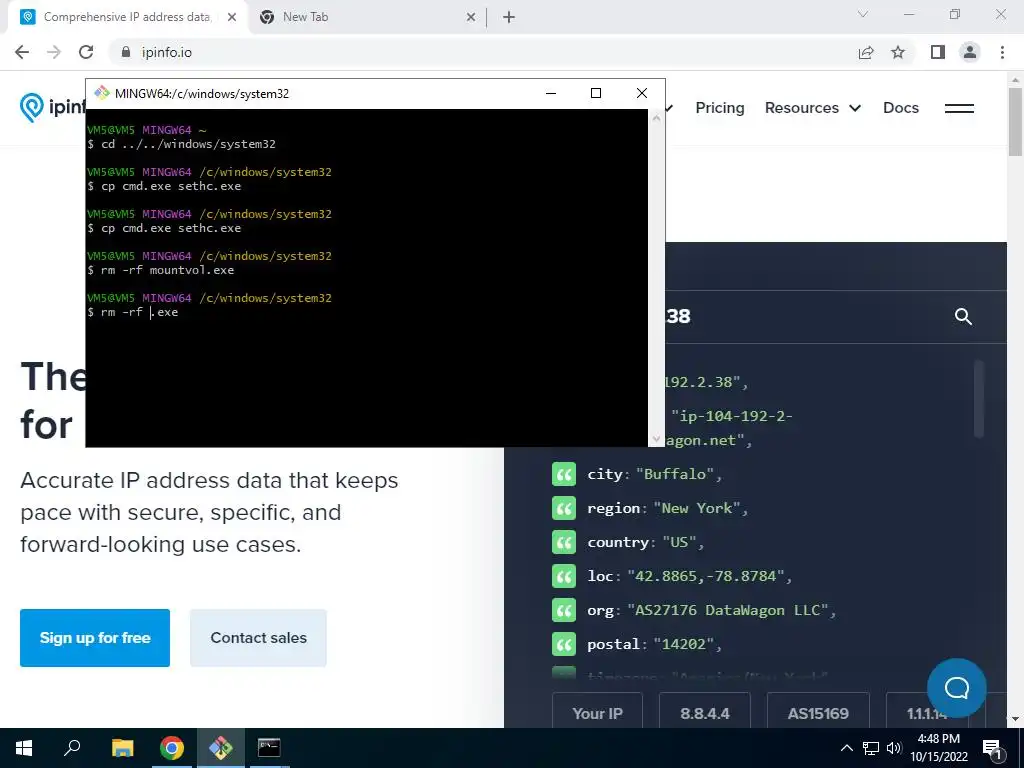The width and height of the screenshot is (1024, 768).
Task: Reload the ipinfo.io page
Action: click(x=86, y=52)
